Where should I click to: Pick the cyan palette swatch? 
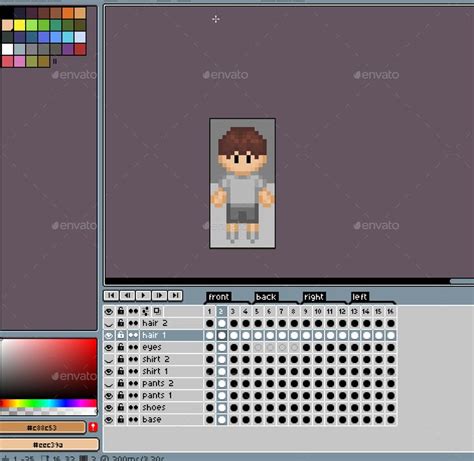tap(68, 37)
